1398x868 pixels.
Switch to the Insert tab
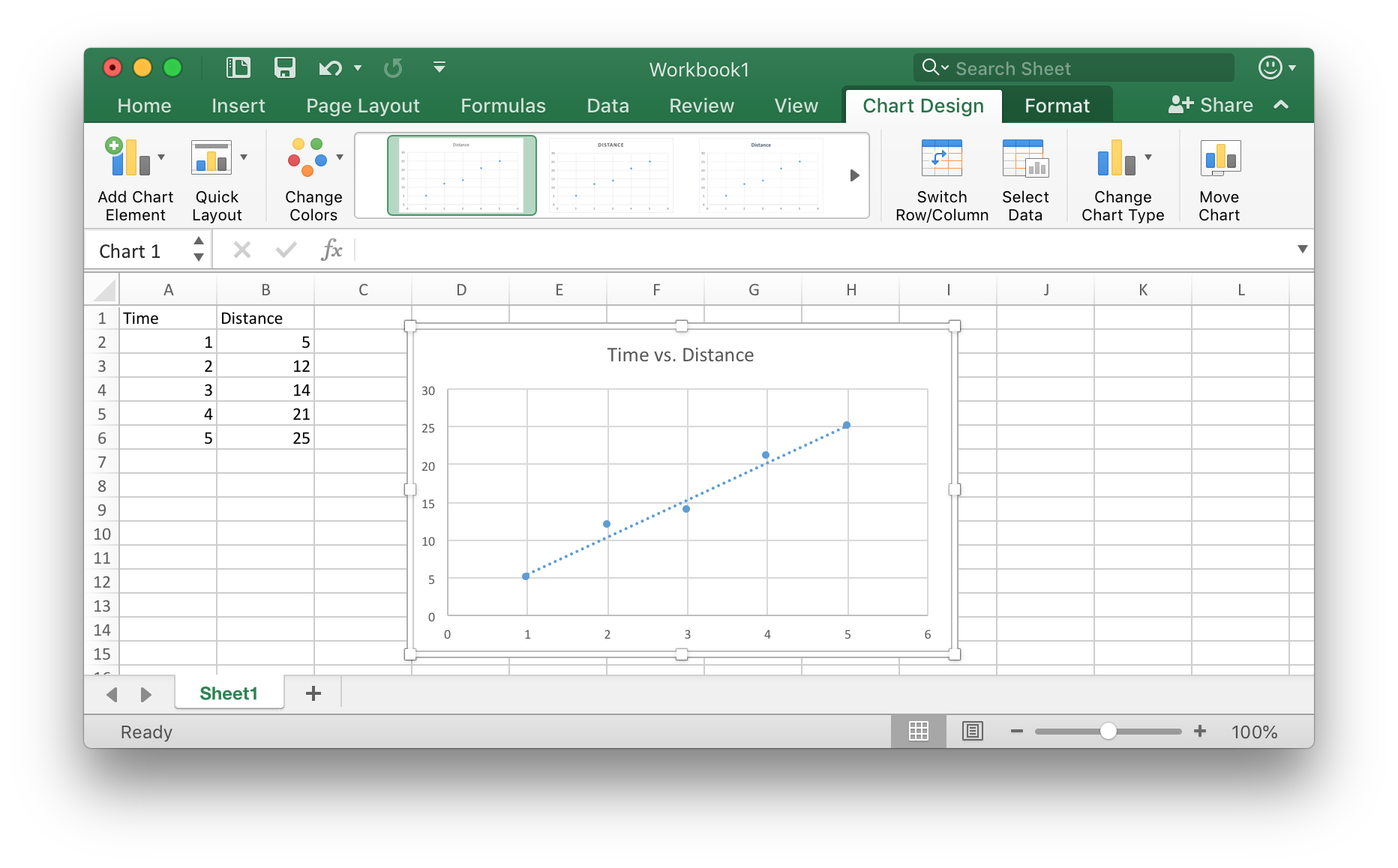238,106
